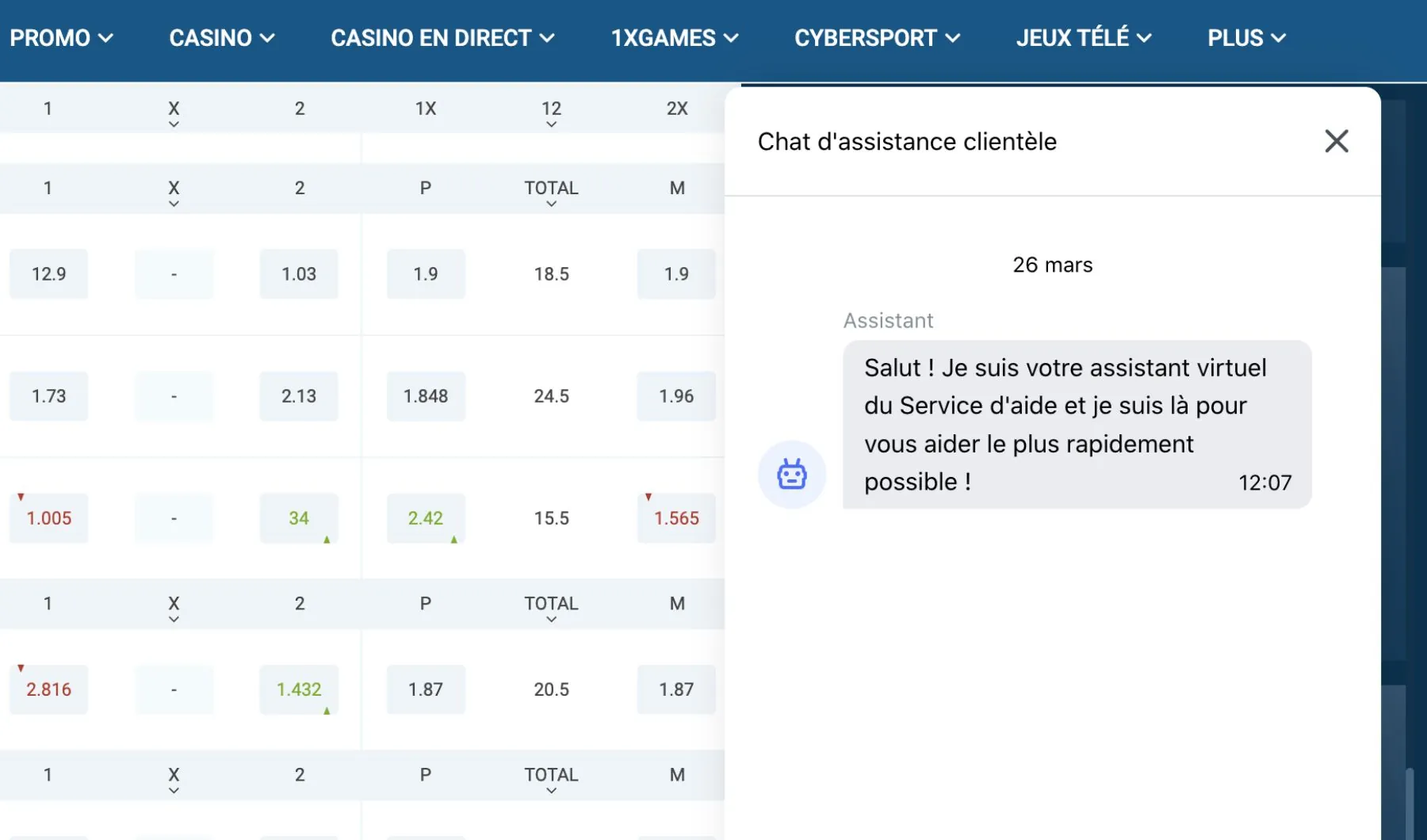Open the PLUS navigation dropdown
Image resolution: width=1427 pixels, height=840 pixels.
click(1245, 37)
